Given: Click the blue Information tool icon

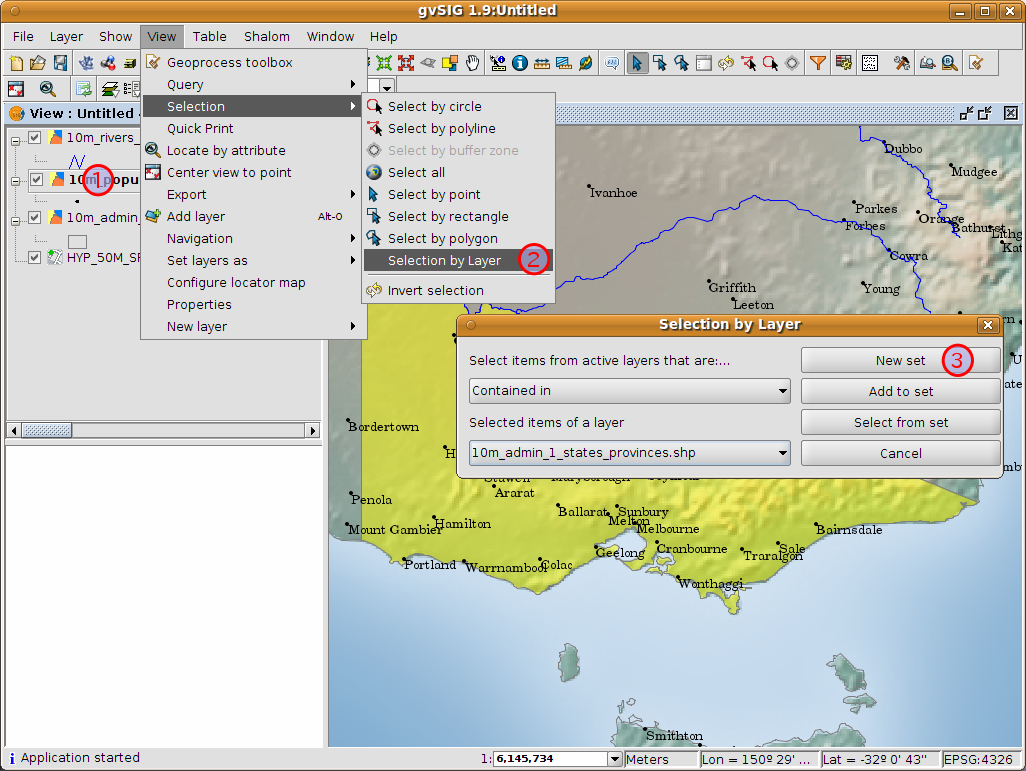Looking at the screenshot, I should coord(520,63).
